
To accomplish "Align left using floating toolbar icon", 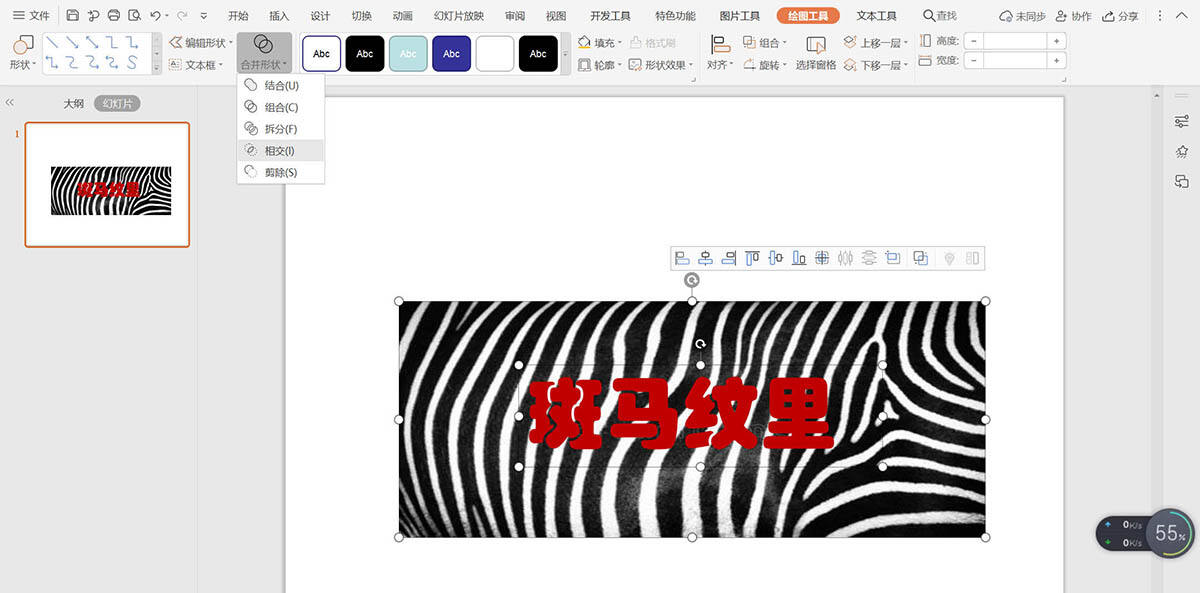I will point(682,258).
